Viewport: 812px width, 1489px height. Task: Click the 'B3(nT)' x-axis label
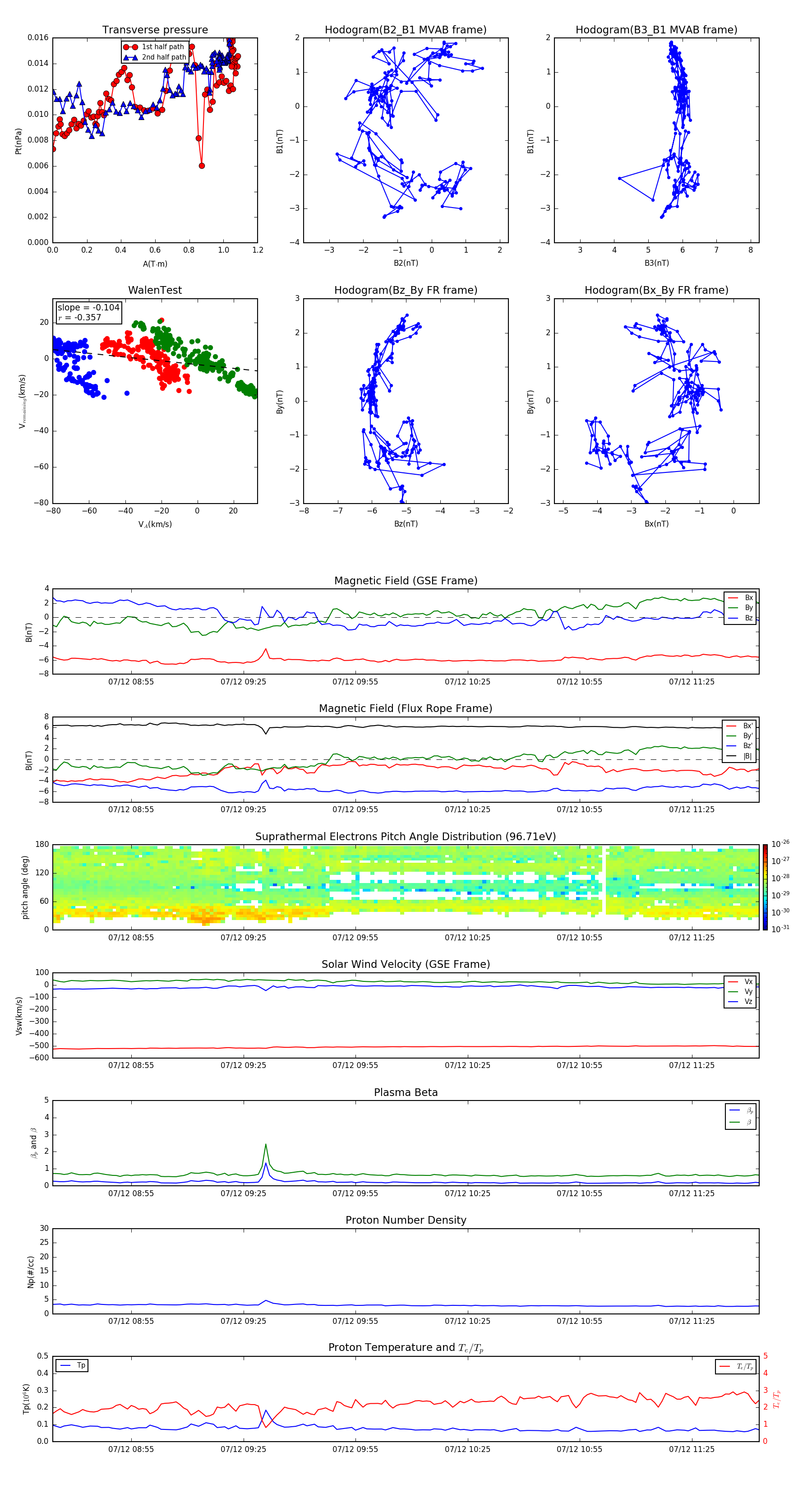tap(656, 263)
